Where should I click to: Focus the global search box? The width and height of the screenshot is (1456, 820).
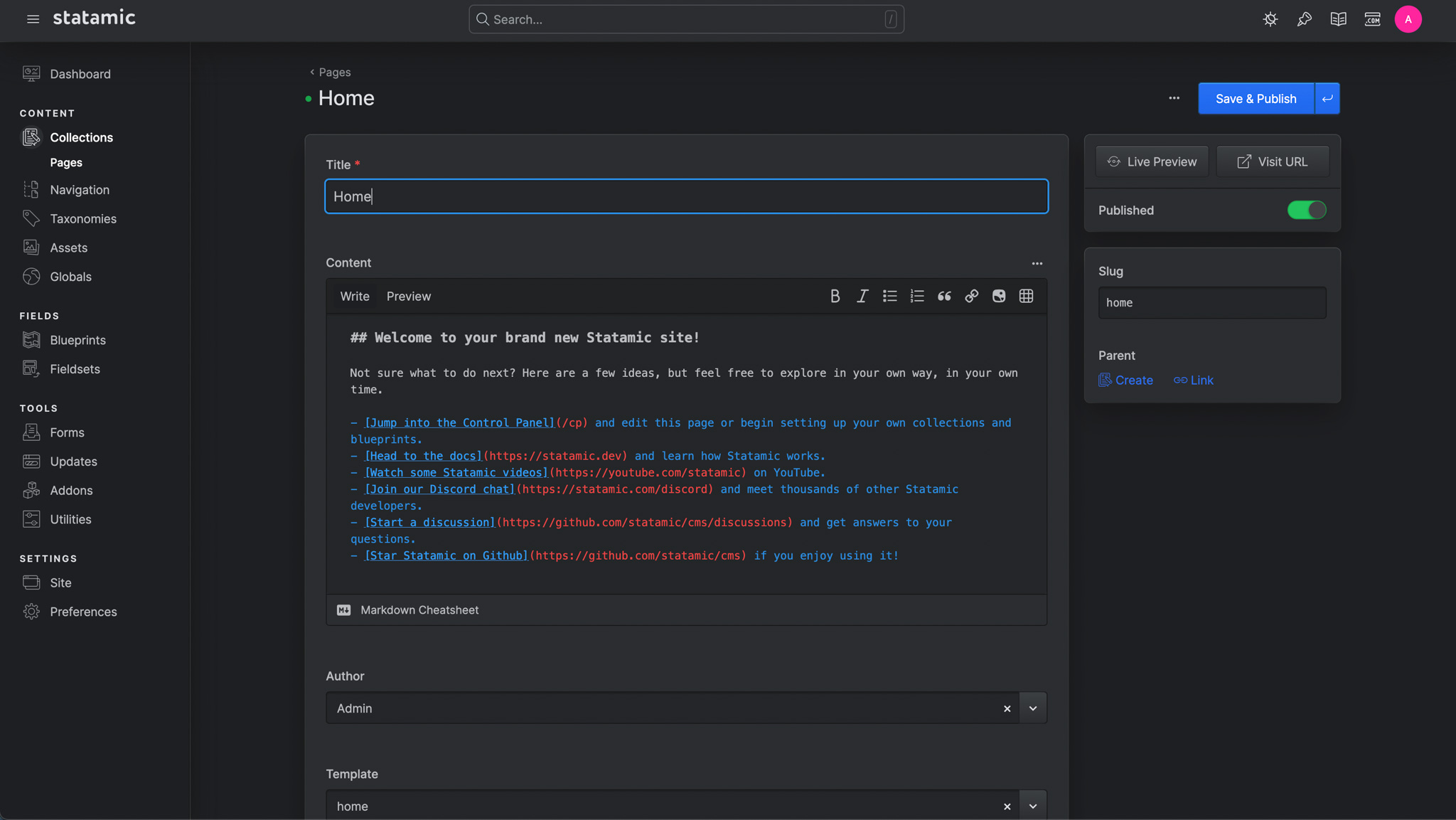point(686,19)
